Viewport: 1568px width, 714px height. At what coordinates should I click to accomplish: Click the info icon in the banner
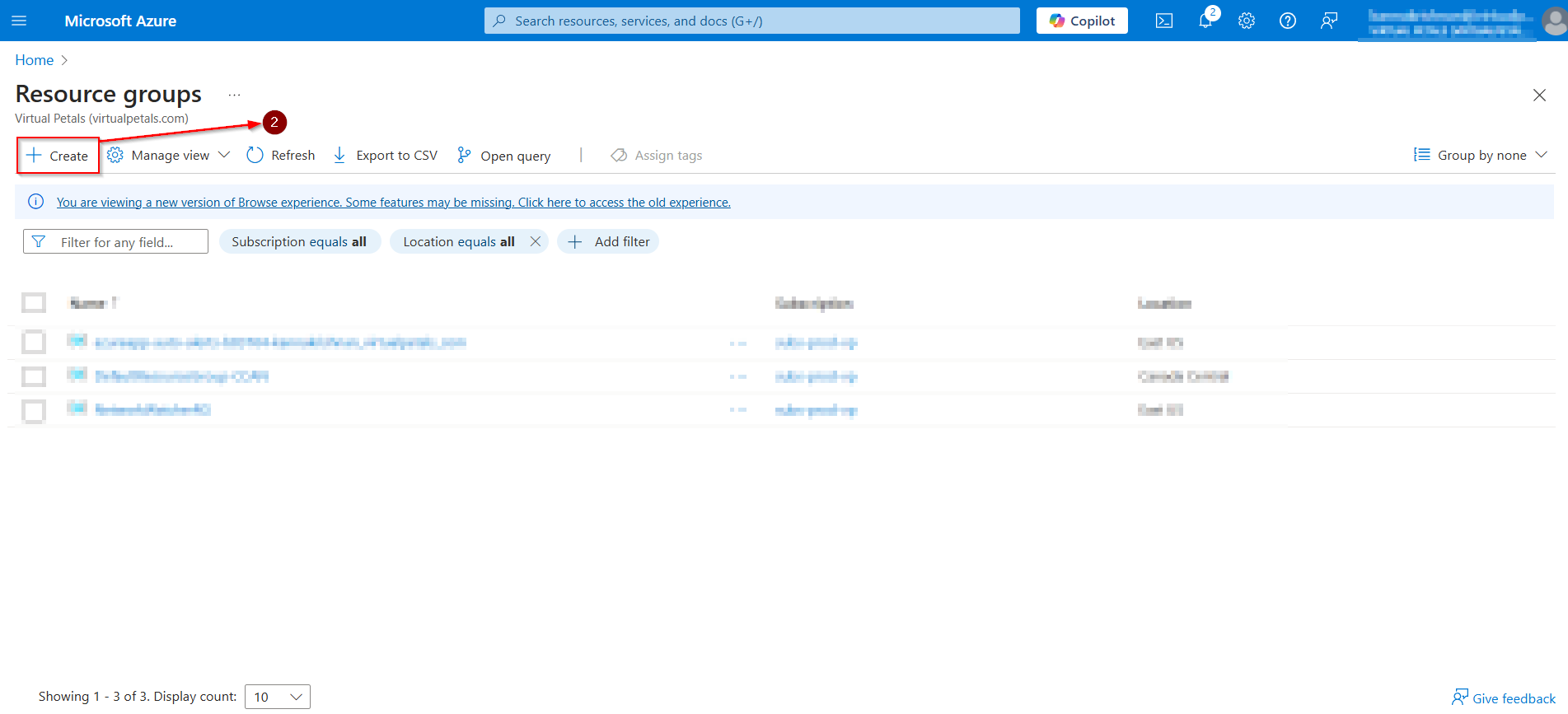(x=36, y=202)
